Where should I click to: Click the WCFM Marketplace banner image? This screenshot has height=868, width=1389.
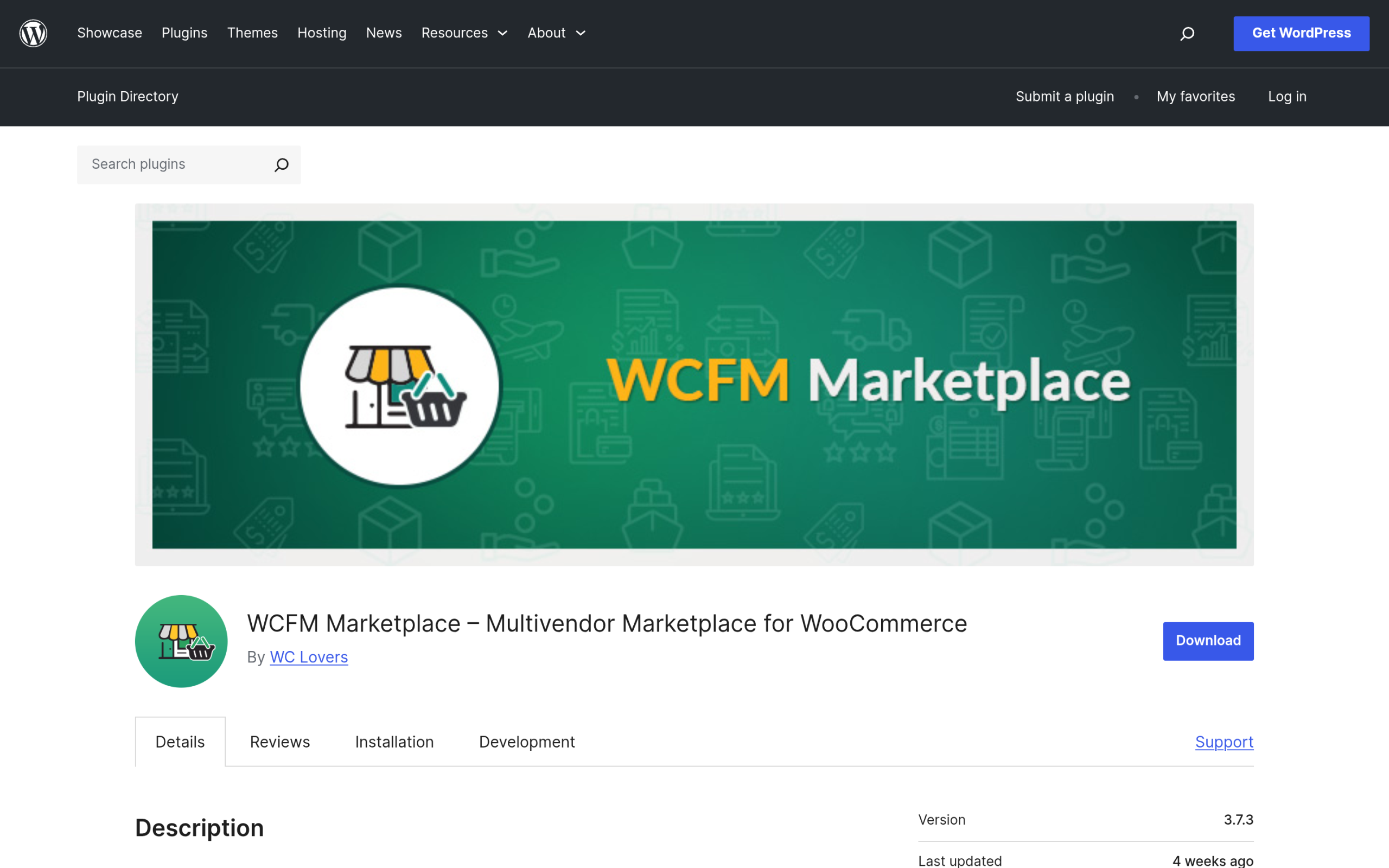tap(694, 385)
